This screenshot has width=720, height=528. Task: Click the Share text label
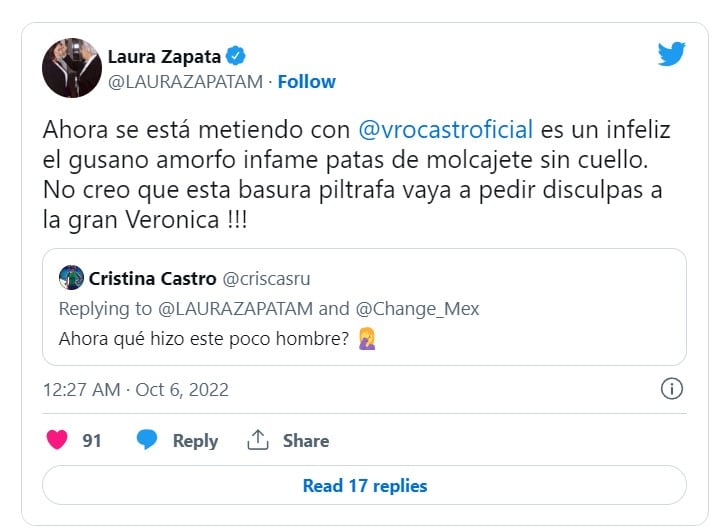[x=305, y=440]
